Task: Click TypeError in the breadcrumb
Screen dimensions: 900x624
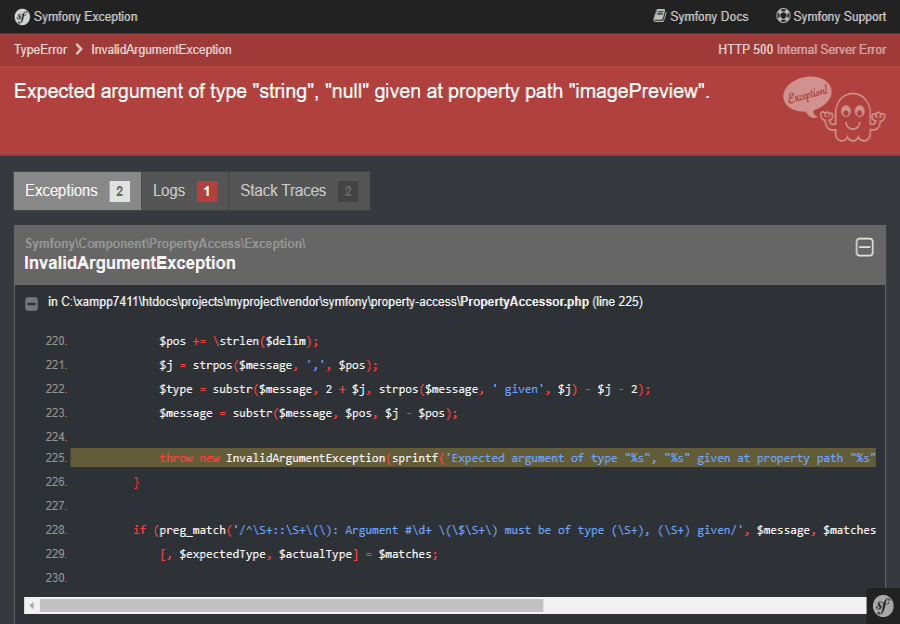Action: (x=39, y=50)
